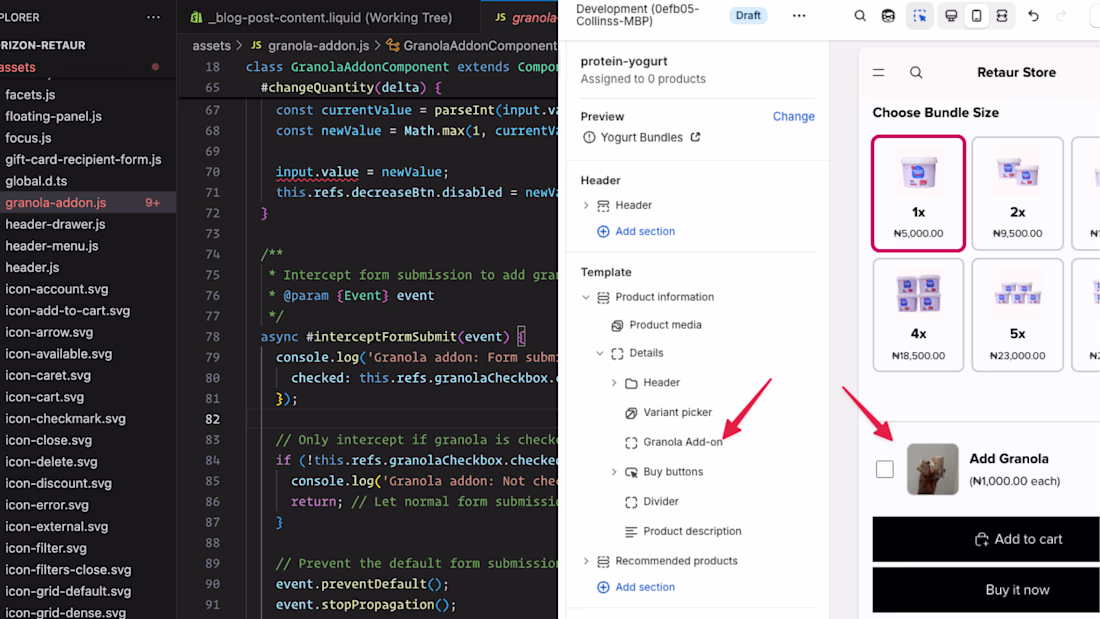The width and height of the screenshot is (1100, 619).
Task: Expand the Recommended products section
Action: pyautogui.click(x=587, y=561)
